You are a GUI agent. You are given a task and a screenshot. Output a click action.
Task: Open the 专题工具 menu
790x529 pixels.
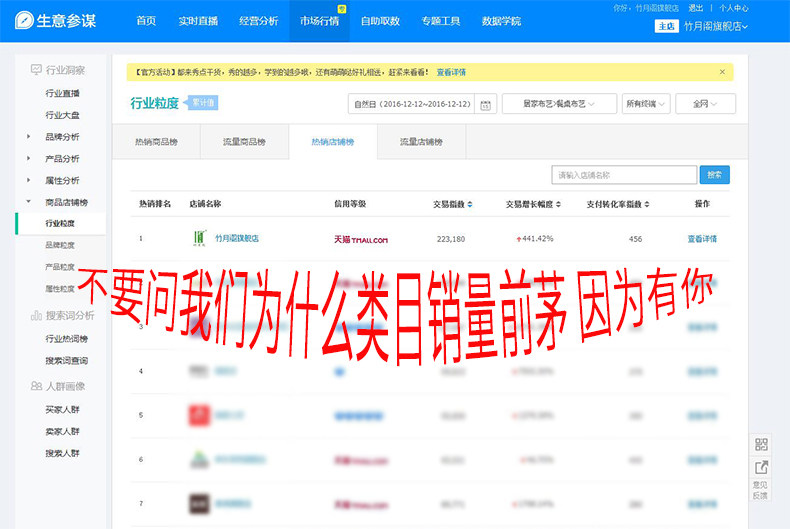(x=441, y=21)
